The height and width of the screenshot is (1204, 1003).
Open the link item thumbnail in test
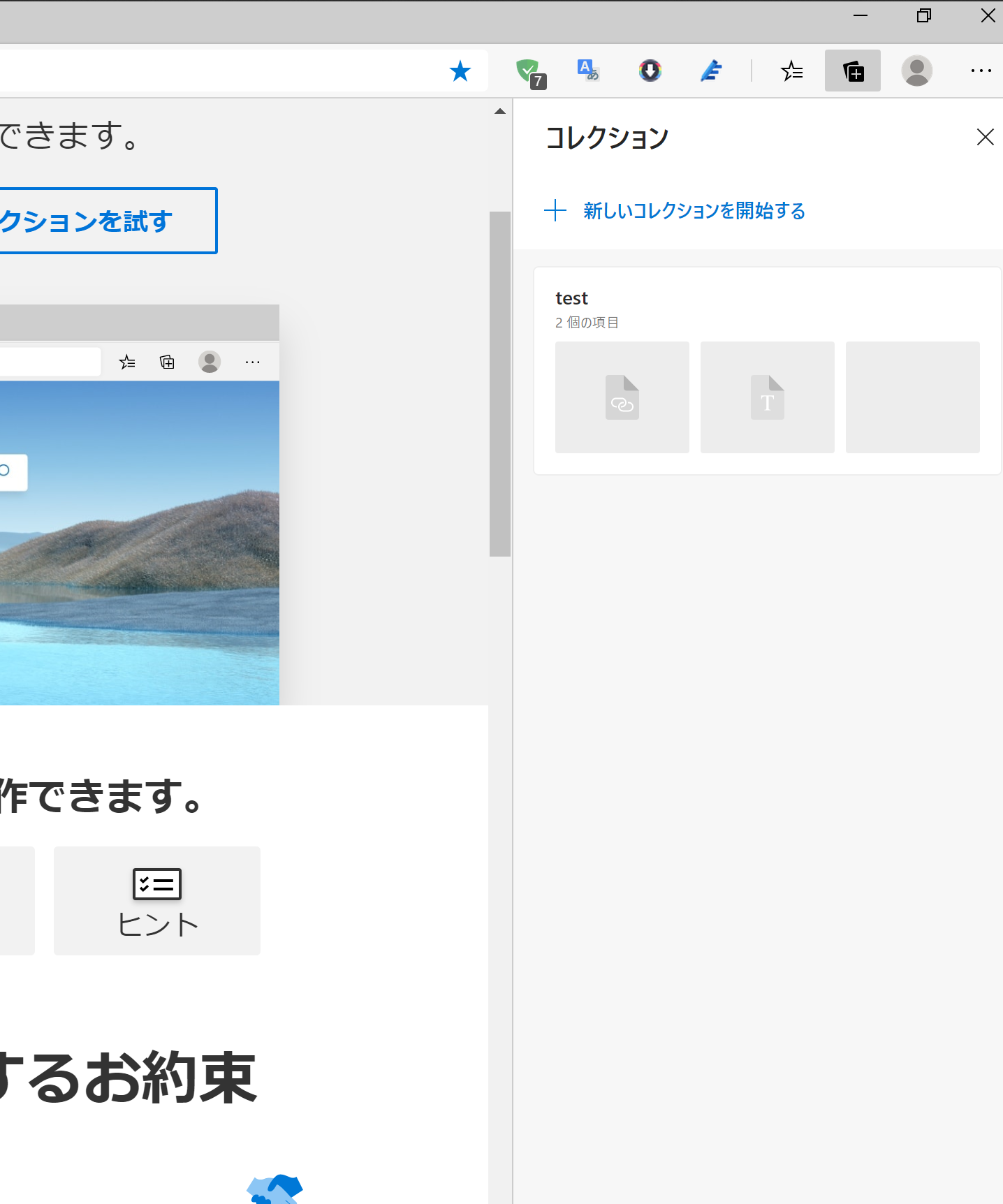click(x=622, y=397)
